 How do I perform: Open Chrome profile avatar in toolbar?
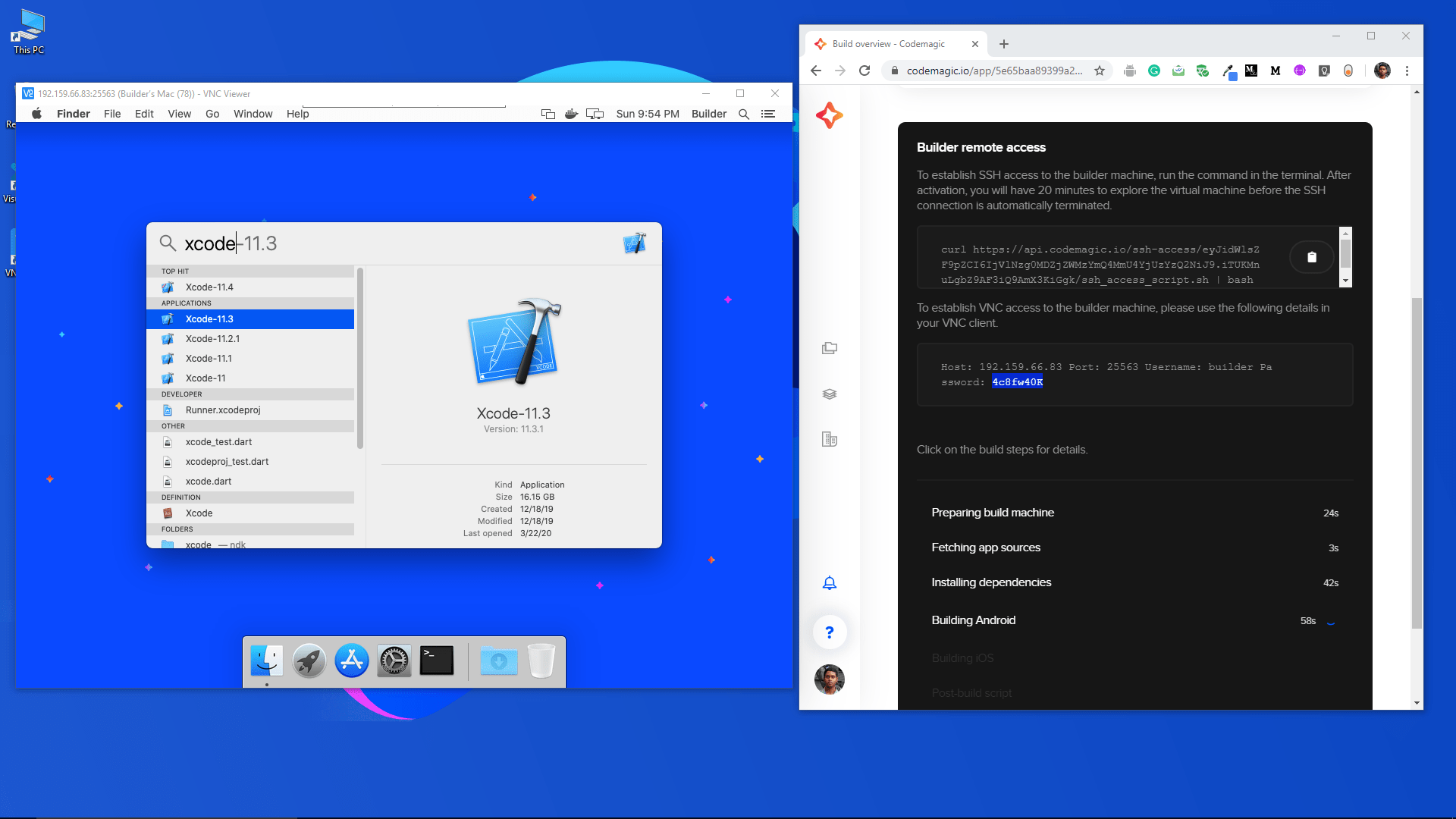point(1382,71)
